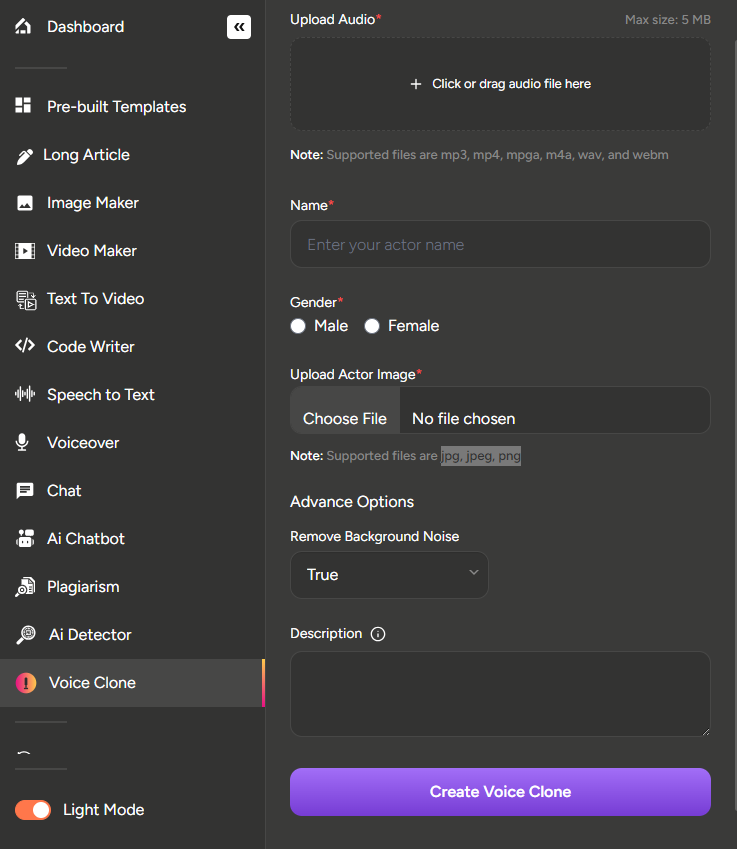Screen dimensions: 737x849
Task: Click the Video Maker film icon
Action: (25, 251)
